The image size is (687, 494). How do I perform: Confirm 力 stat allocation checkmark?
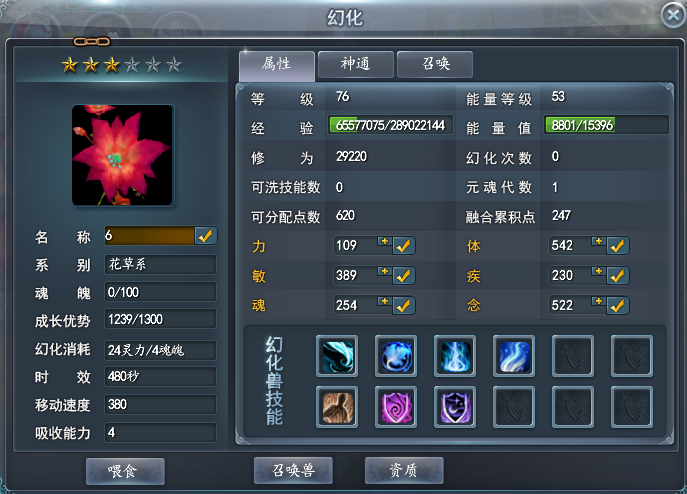pos(404,245)
